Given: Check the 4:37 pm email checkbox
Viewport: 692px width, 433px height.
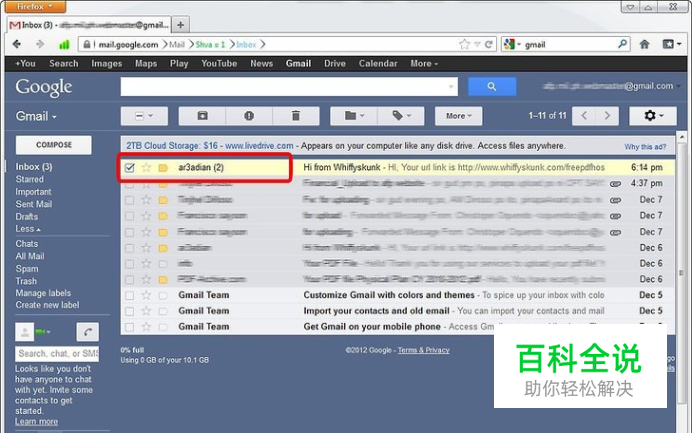Looking at the screenshot, I should click(x=129, y=184).
